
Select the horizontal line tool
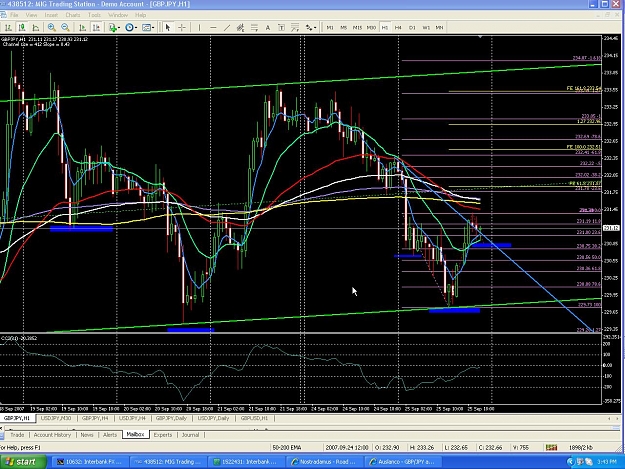pos(213,27)
